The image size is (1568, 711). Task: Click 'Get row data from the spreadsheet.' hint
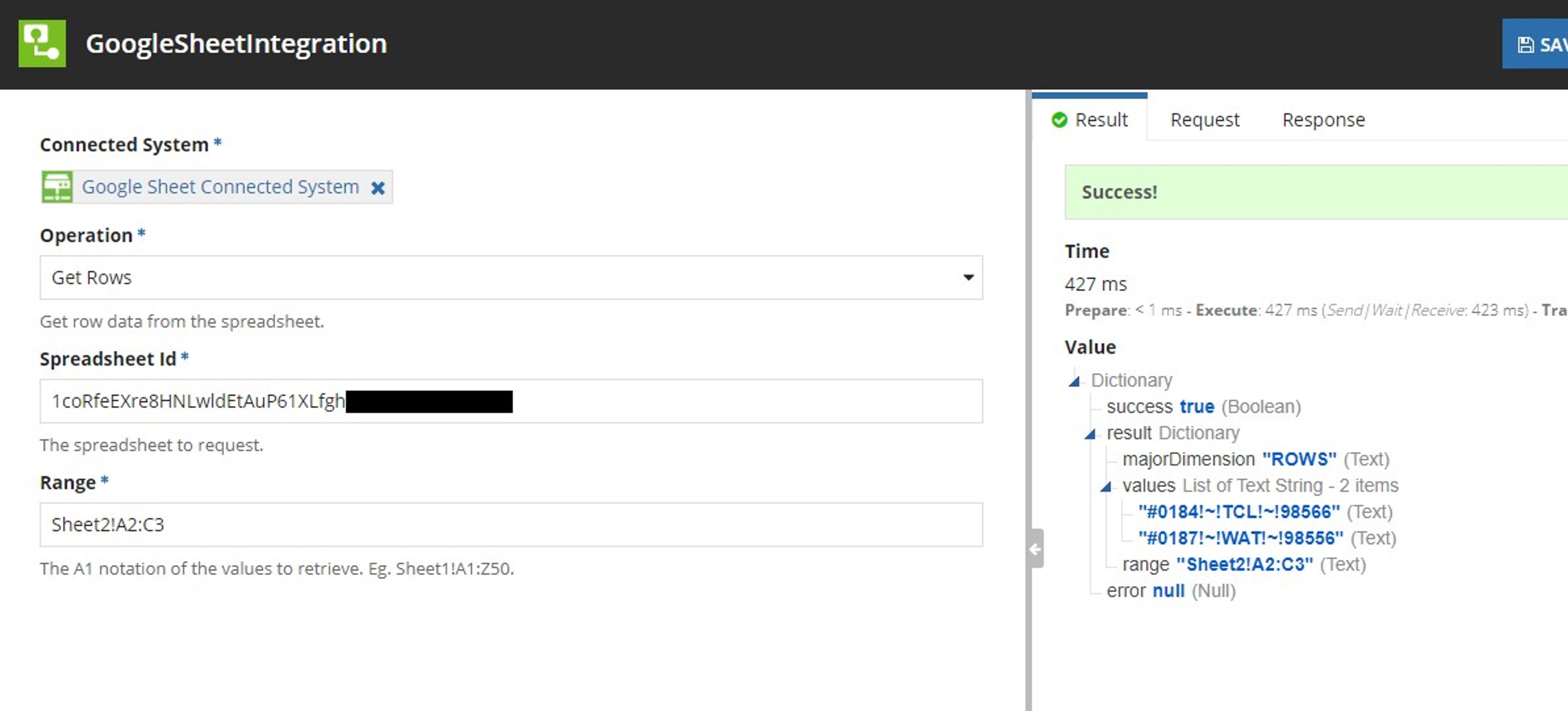pyautogui.click(x=182, y=321)
